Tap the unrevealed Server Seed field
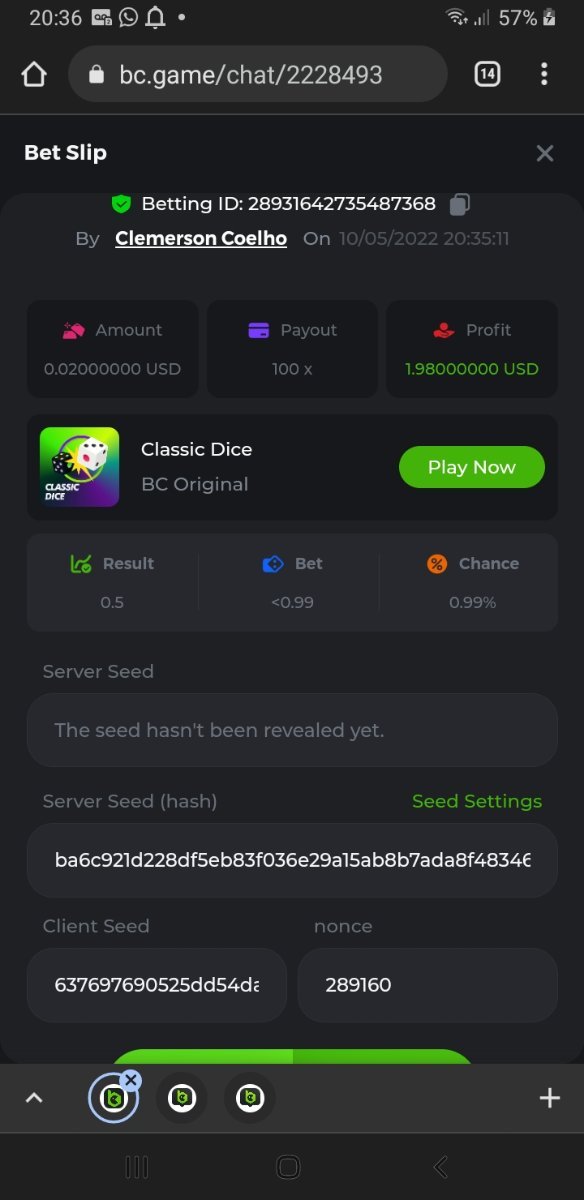Viewport: 584px width, 1200px height. tap(292, 730)
